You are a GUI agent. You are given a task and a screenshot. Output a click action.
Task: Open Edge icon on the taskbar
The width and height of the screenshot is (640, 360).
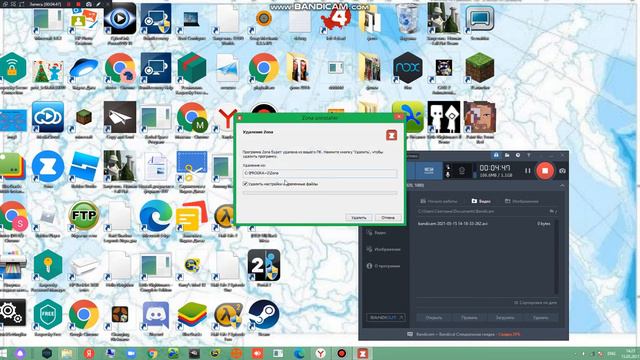[x=299, y=353]
